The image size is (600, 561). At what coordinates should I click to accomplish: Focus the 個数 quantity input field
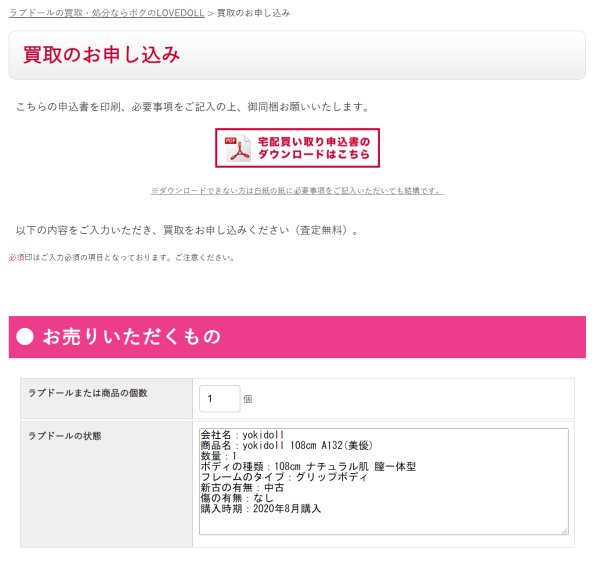coord(220,399)
